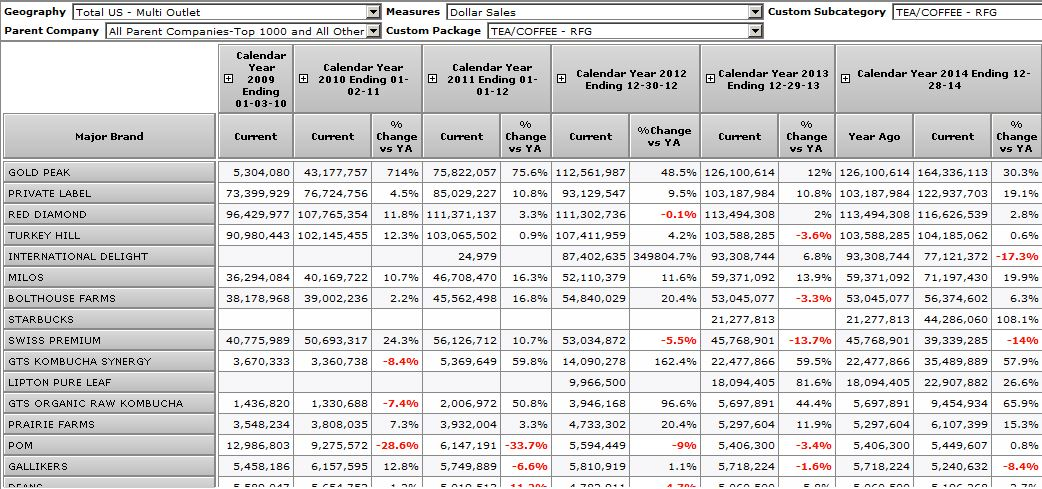Select the STARBUCKS brand row
1042x489 pixels.
[x=109, y=319]
